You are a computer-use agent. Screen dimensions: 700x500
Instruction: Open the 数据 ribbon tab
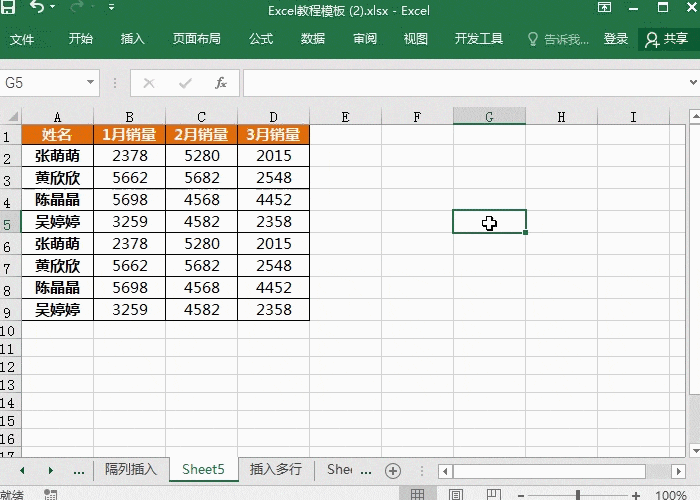[x=312, y=39]
